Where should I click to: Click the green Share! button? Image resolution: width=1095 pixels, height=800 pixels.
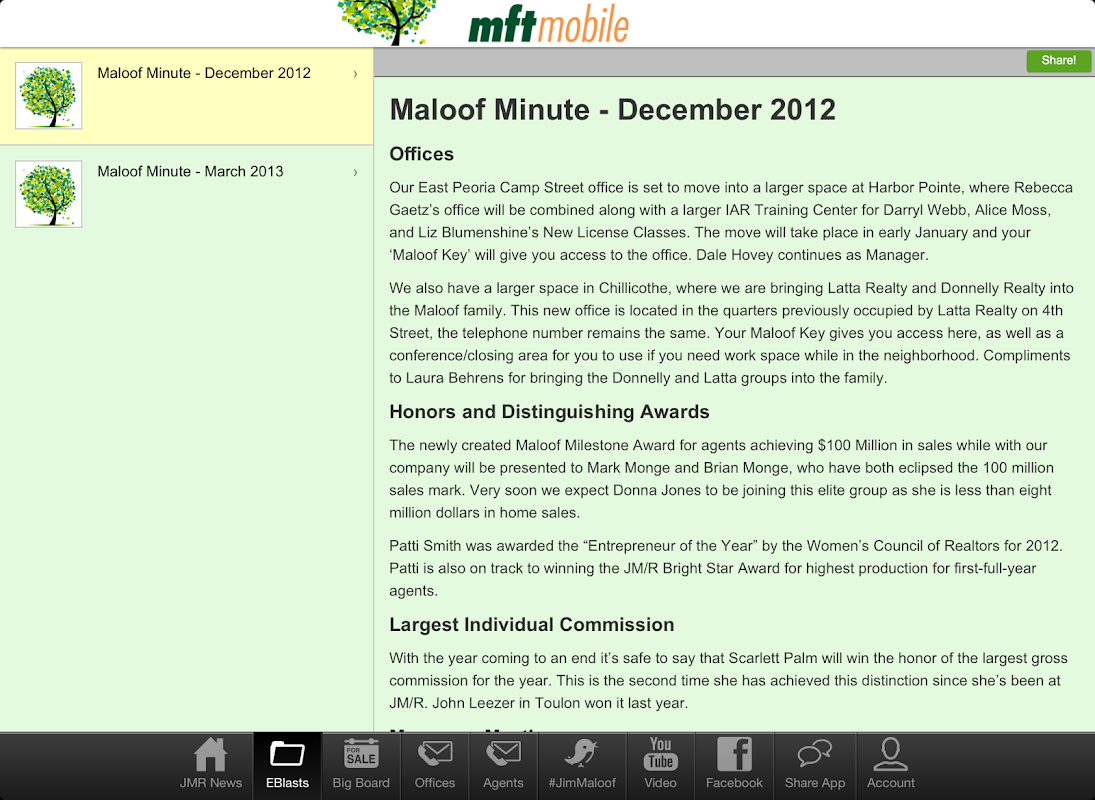[x=1058, y=61]
